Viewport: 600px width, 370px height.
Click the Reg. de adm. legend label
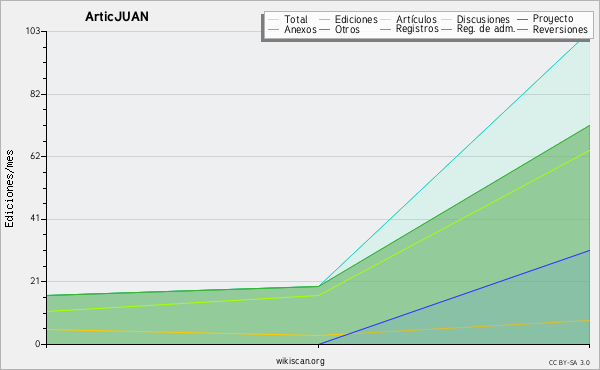486,29
